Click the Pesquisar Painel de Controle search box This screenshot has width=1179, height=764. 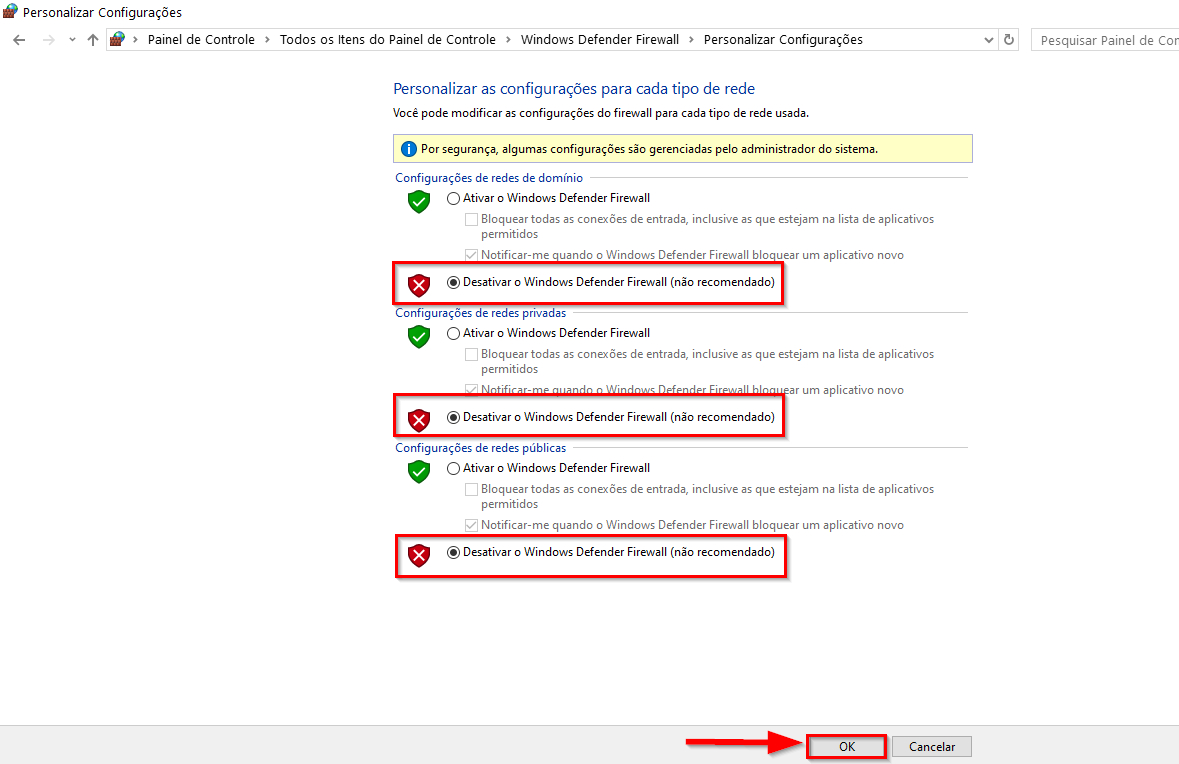(x=1105, y=40)
